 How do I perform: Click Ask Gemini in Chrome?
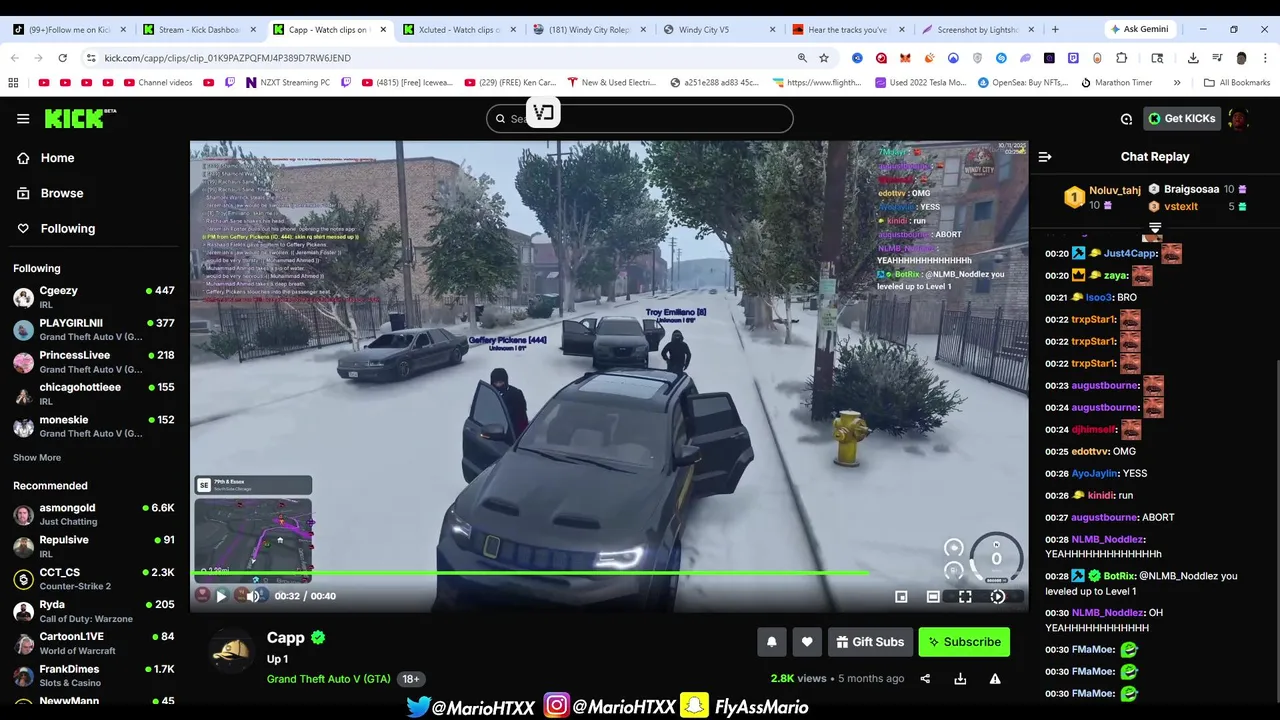[x=1138, y=29]
